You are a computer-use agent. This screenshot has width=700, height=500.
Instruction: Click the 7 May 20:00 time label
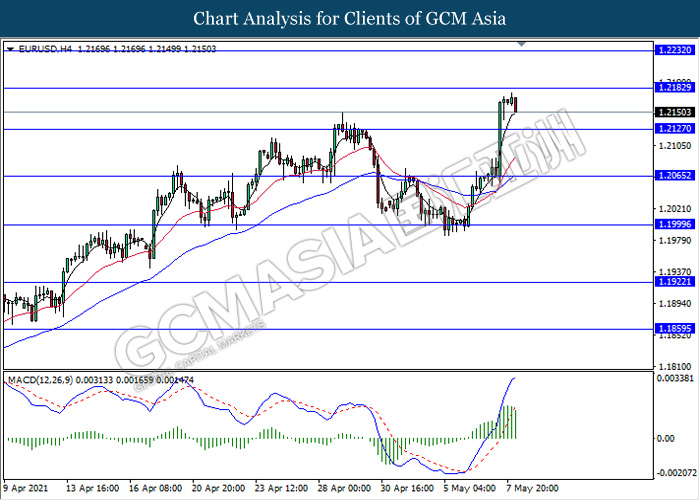(532, 488)
